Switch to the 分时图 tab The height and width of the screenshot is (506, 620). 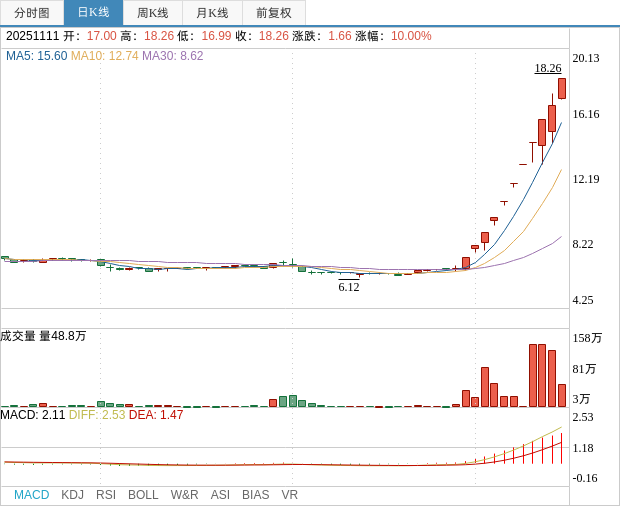32,13
